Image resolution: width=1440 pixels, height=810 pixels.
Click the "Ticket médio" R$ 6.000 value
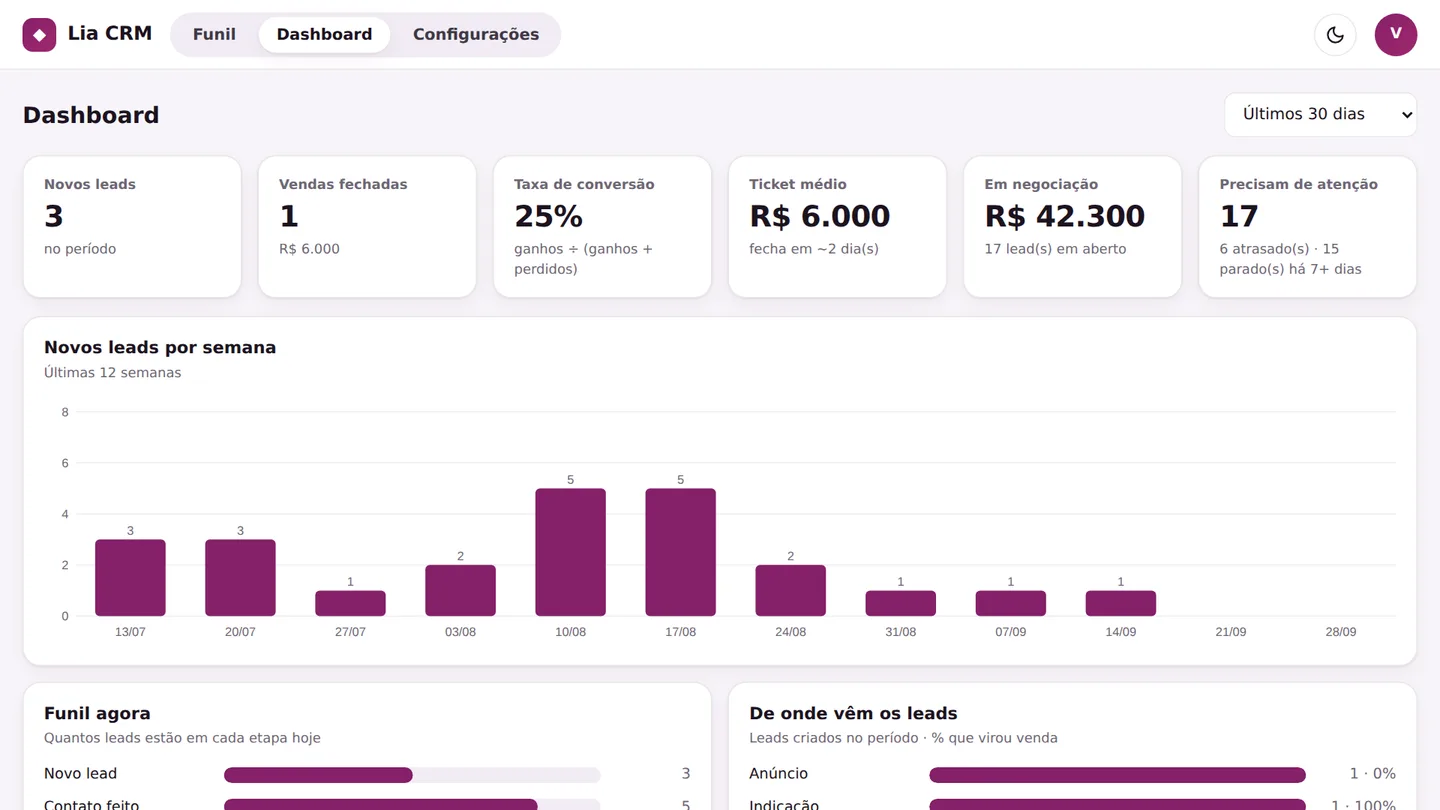tap(820, 216)
